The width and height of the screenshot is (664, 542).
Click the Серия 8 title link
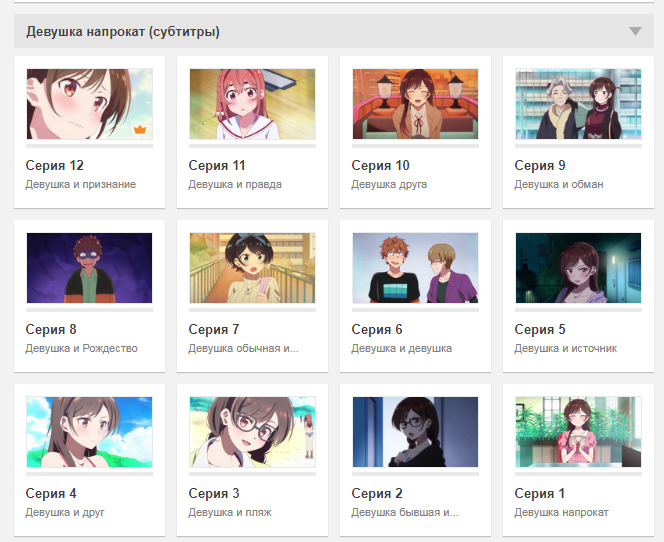point(51,329)
